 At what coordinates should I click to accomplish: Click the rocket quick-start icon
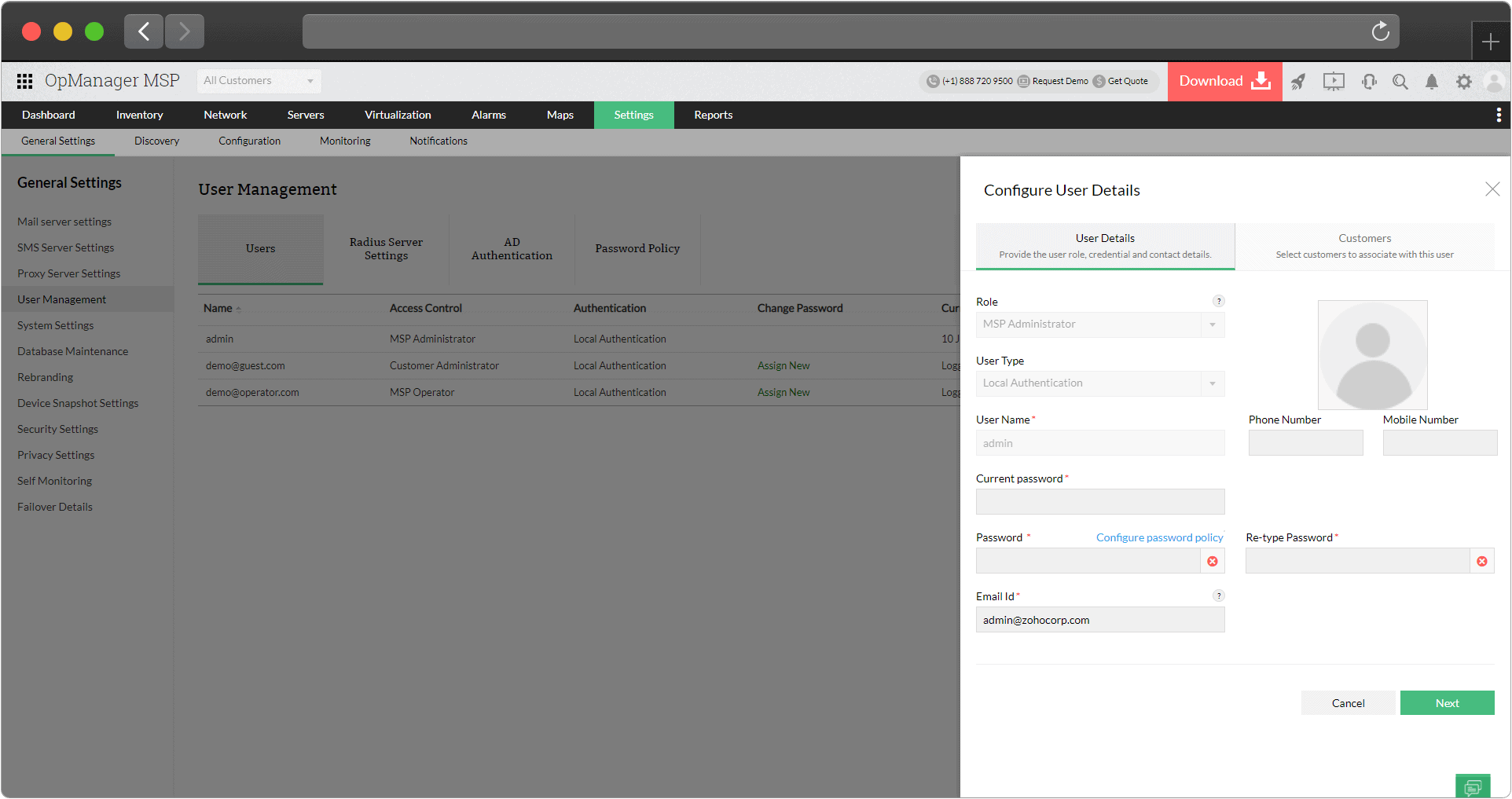pos(1298,81)
